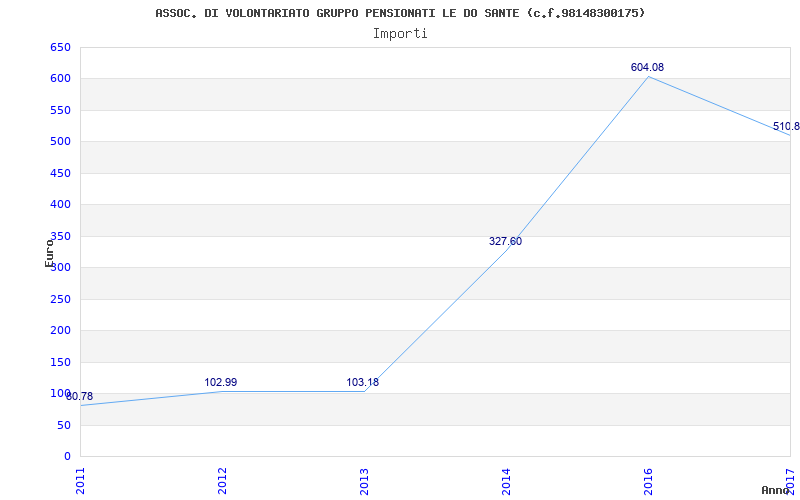Click the 604.08 data point label

pyautogui.click(x=647, y=67)
